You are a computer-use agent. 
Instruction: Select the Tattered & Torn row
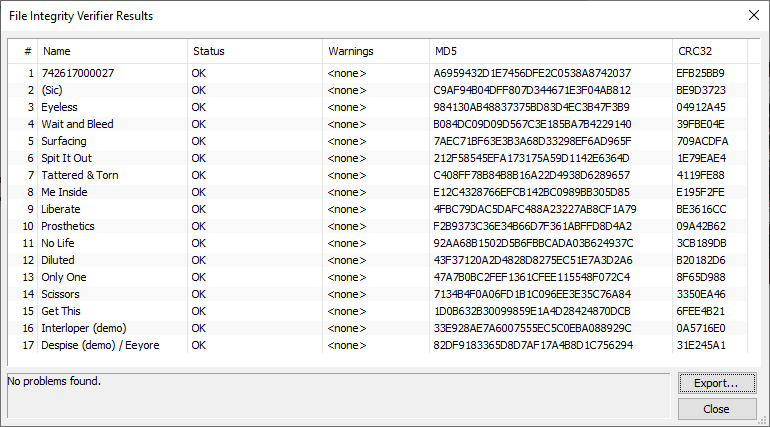coord(80,175)
